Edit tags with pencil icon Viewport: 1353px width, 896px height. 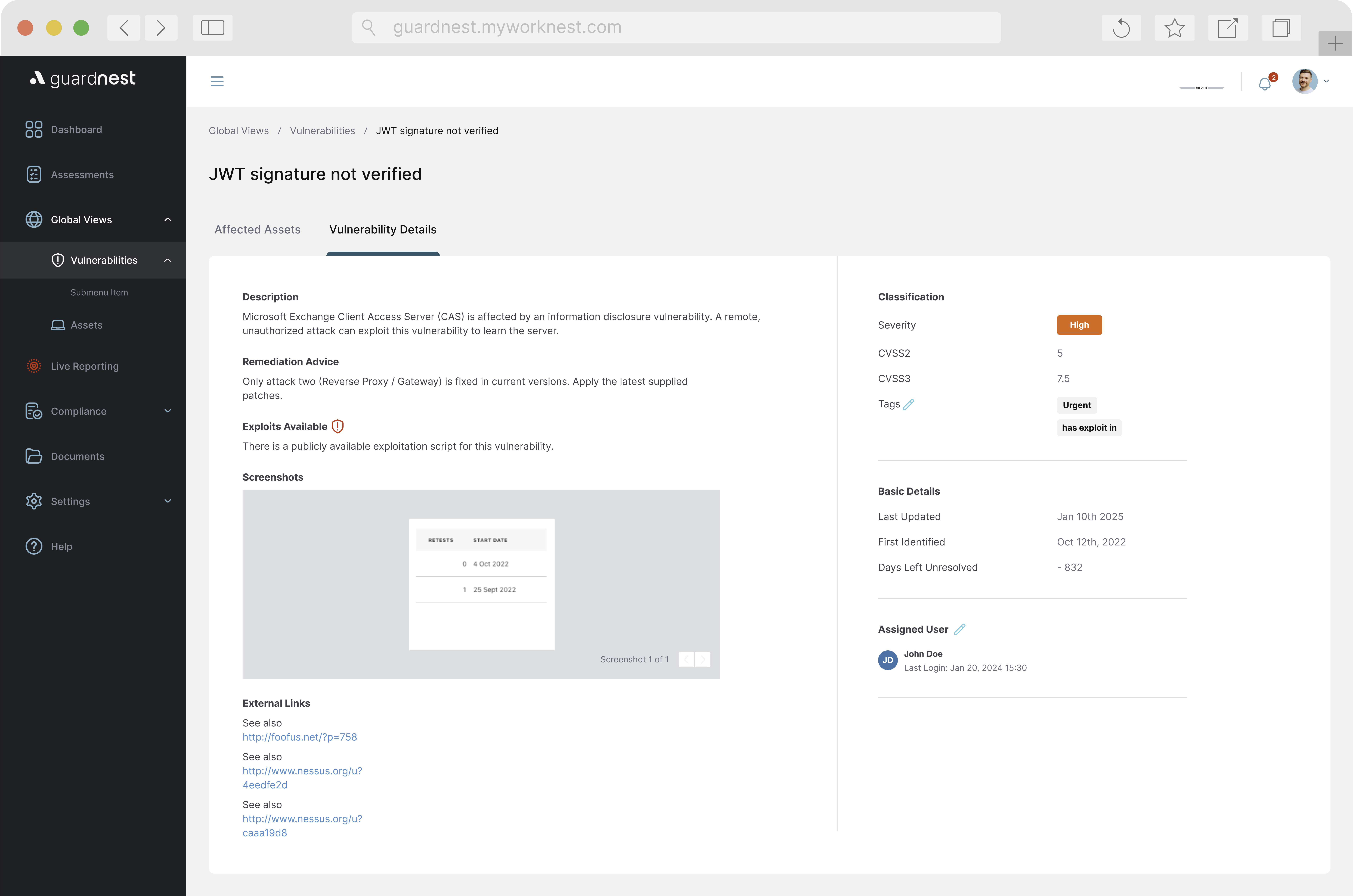click(x=908, y=405)
